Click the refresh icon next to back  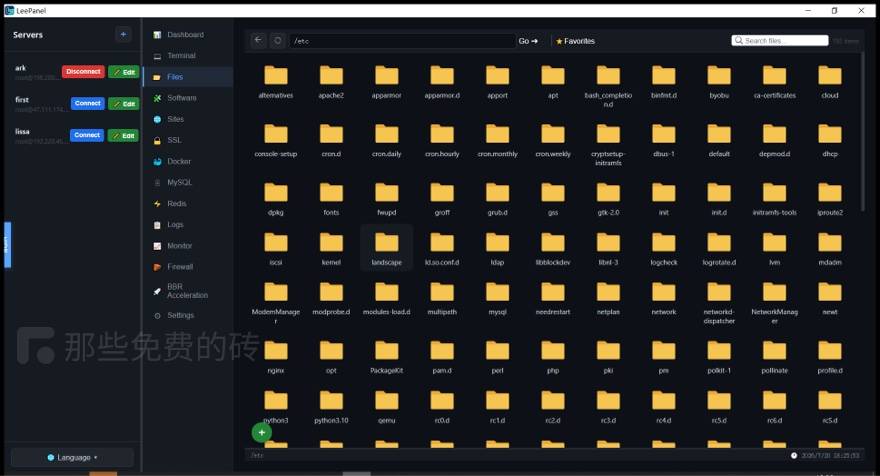(x=277, y=40)
